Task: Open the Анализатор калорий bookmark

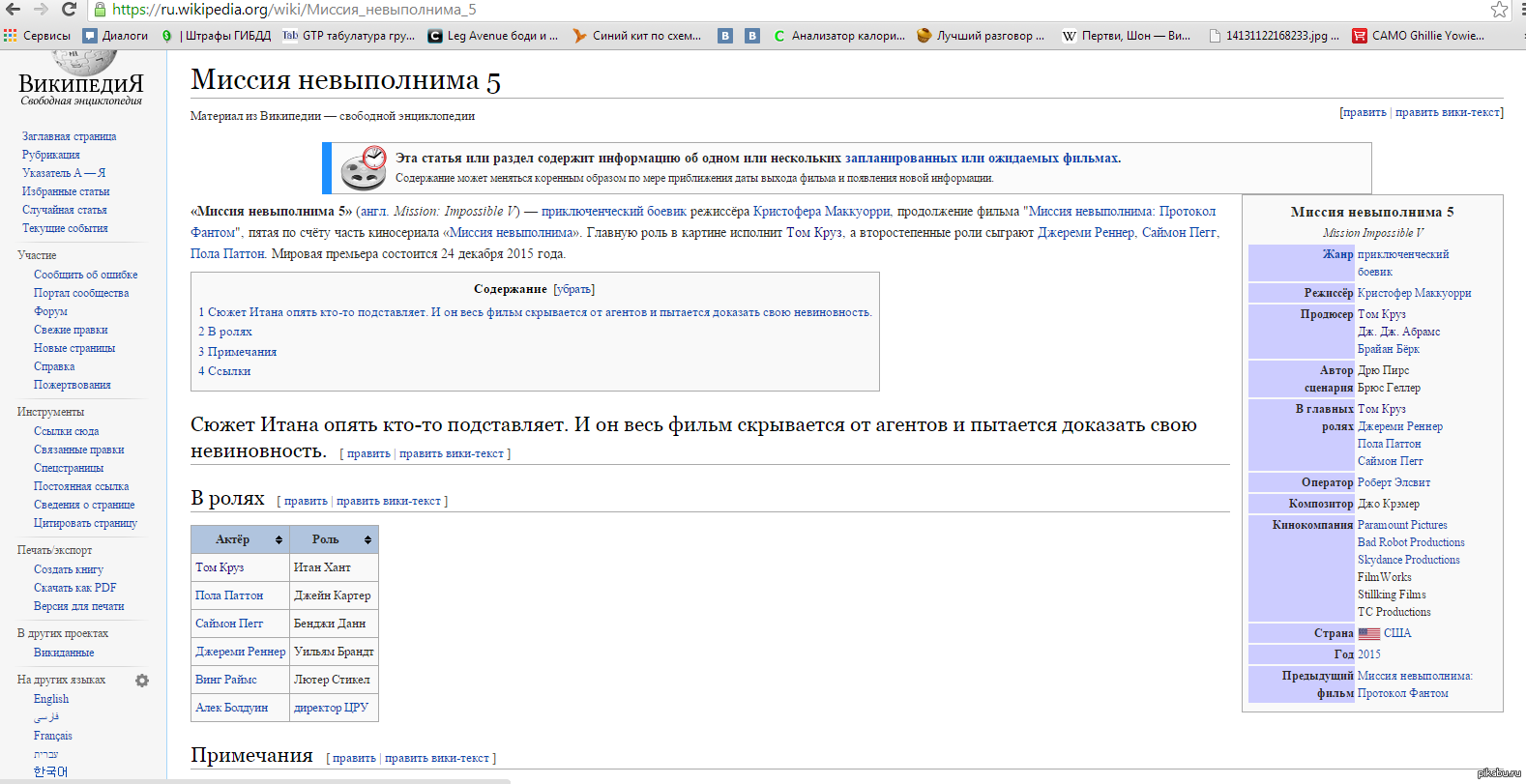Action: click(x=839, y=36)
